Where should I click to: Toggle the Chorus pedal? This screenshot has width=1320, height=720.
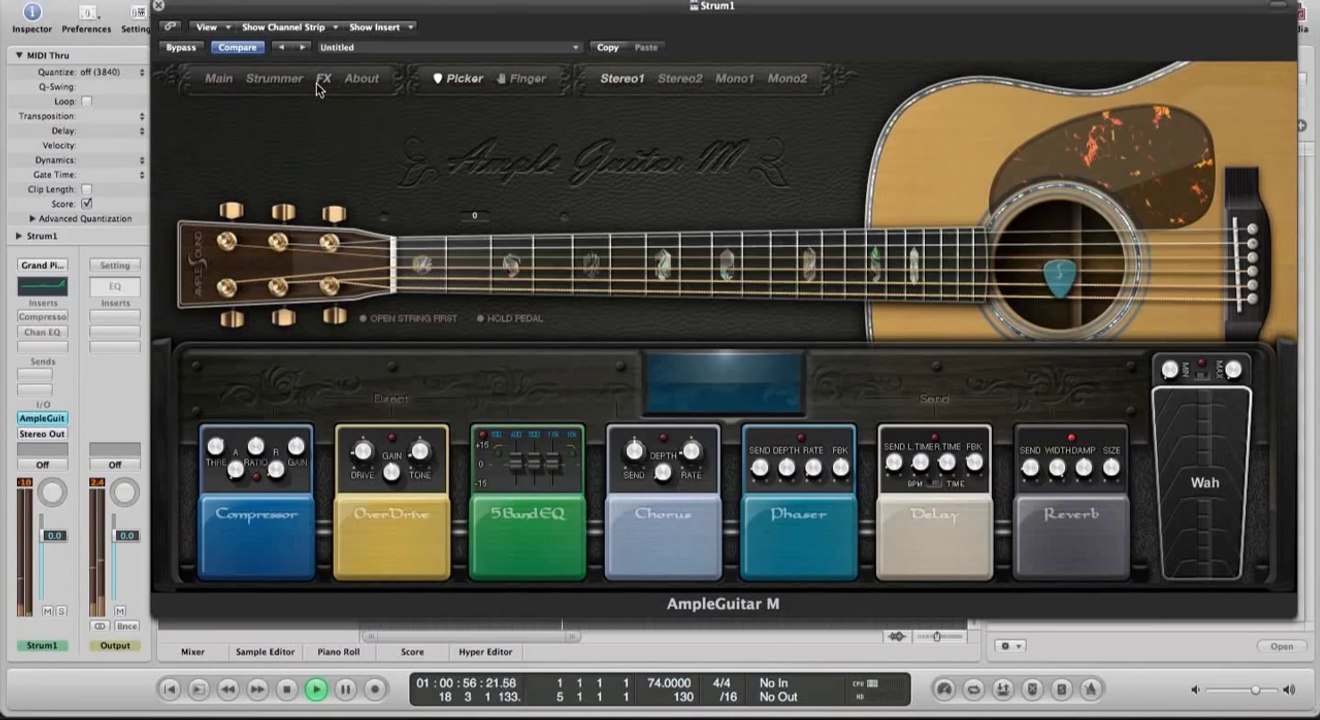pyautogui.click(x=663, y=536)
